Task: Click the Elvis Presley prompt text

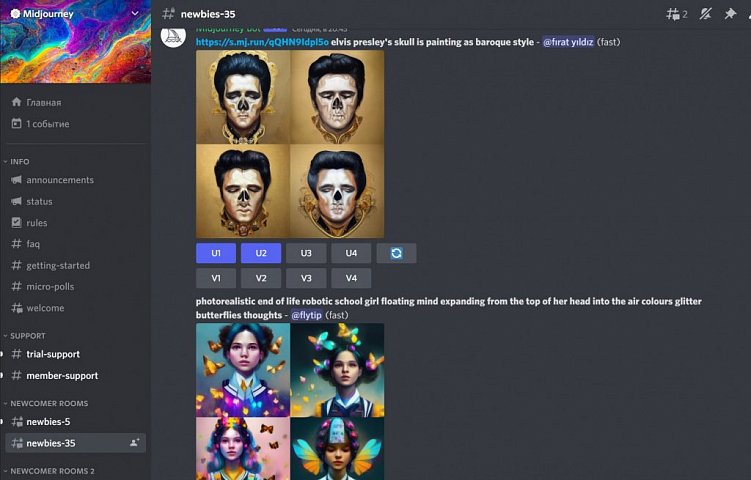Action: (x=432, y=42)
